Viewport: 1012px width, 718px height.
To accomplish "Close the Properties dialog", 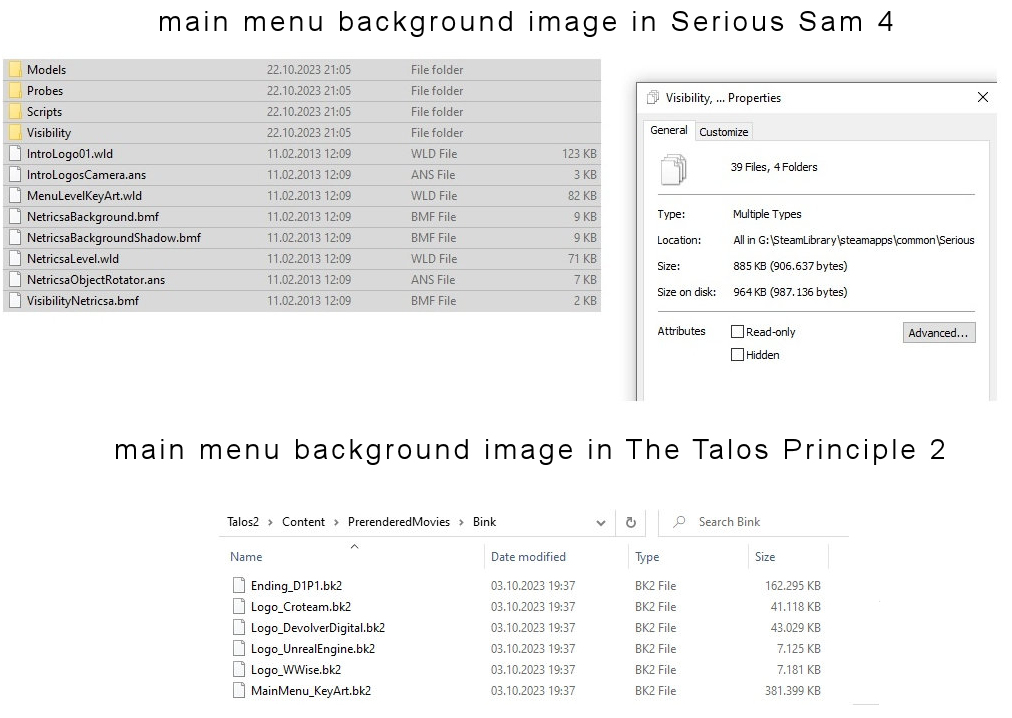I will tap(983, 97).
